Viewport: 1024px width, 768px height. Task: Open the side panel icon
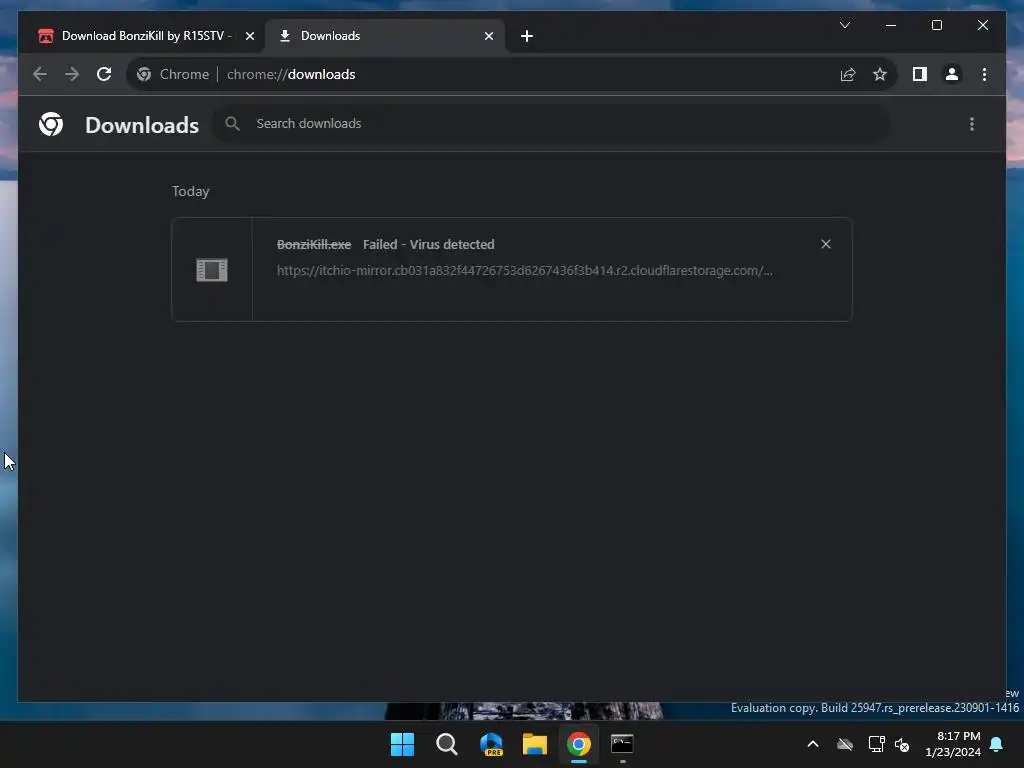pyautogui.click(x=920, y=74)
